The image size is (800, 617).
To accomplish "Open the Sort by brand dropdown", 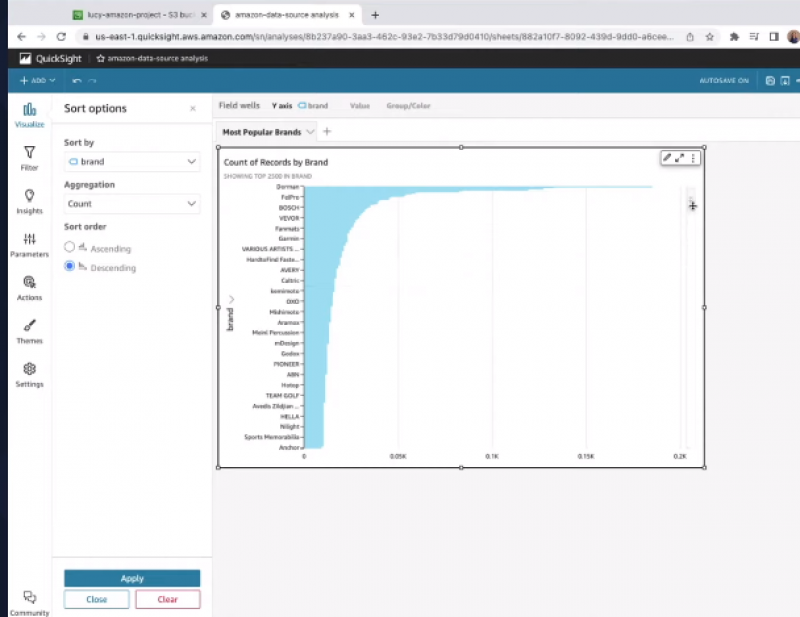I will click(132, 161).
